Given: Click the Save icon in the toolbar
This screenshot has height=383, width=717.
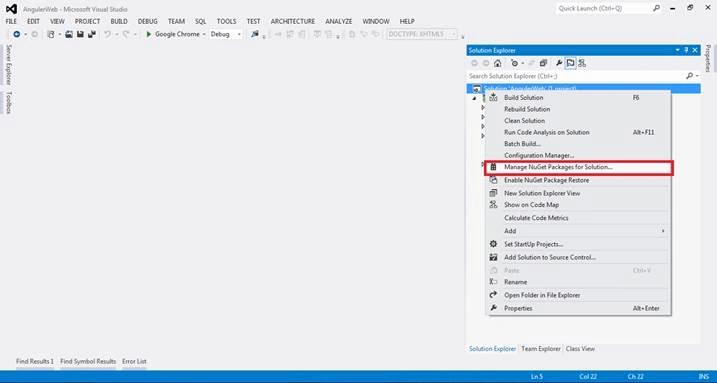Looking at the screenshot, I should pos(80,34).
